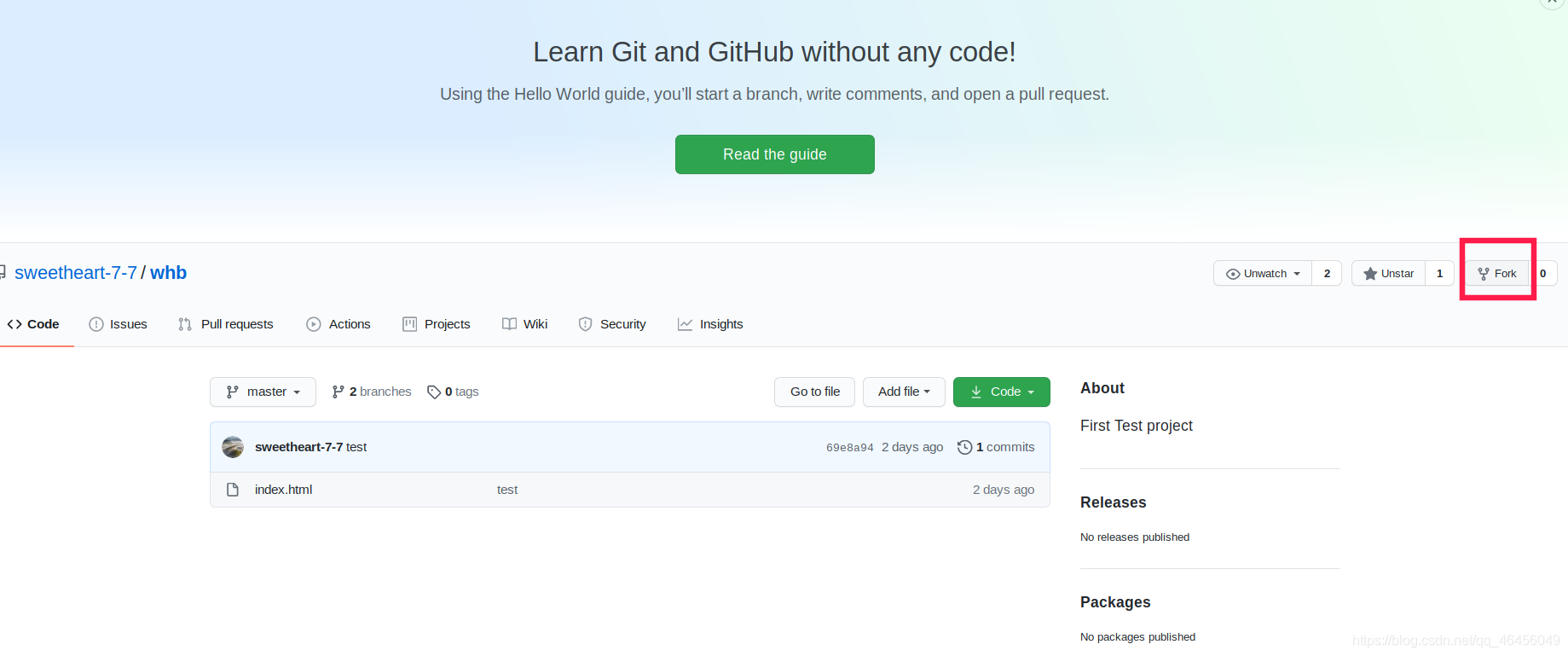The width and height of the screenshot is (1568, 656).
Task: Click the sweetheart-7-7 commit author avatar
Action: 233,447
